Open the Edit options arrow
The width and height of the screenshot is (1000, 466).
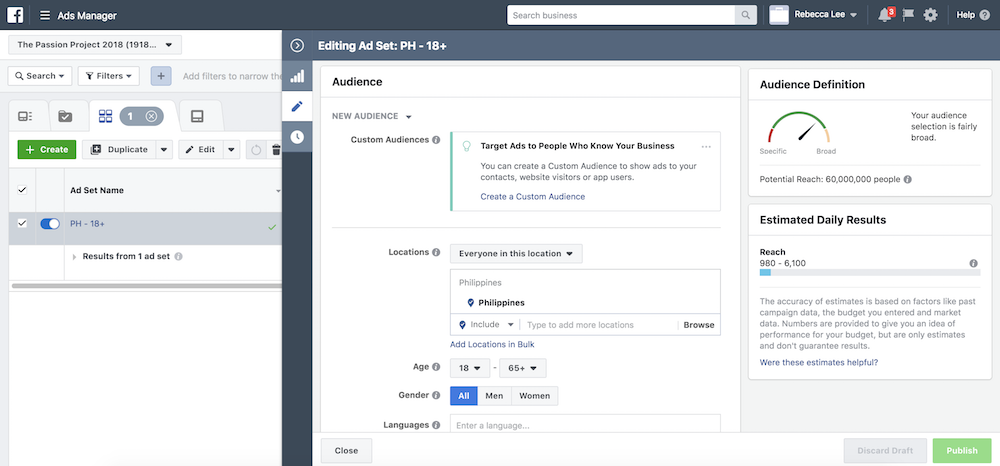tap(231, 150)
